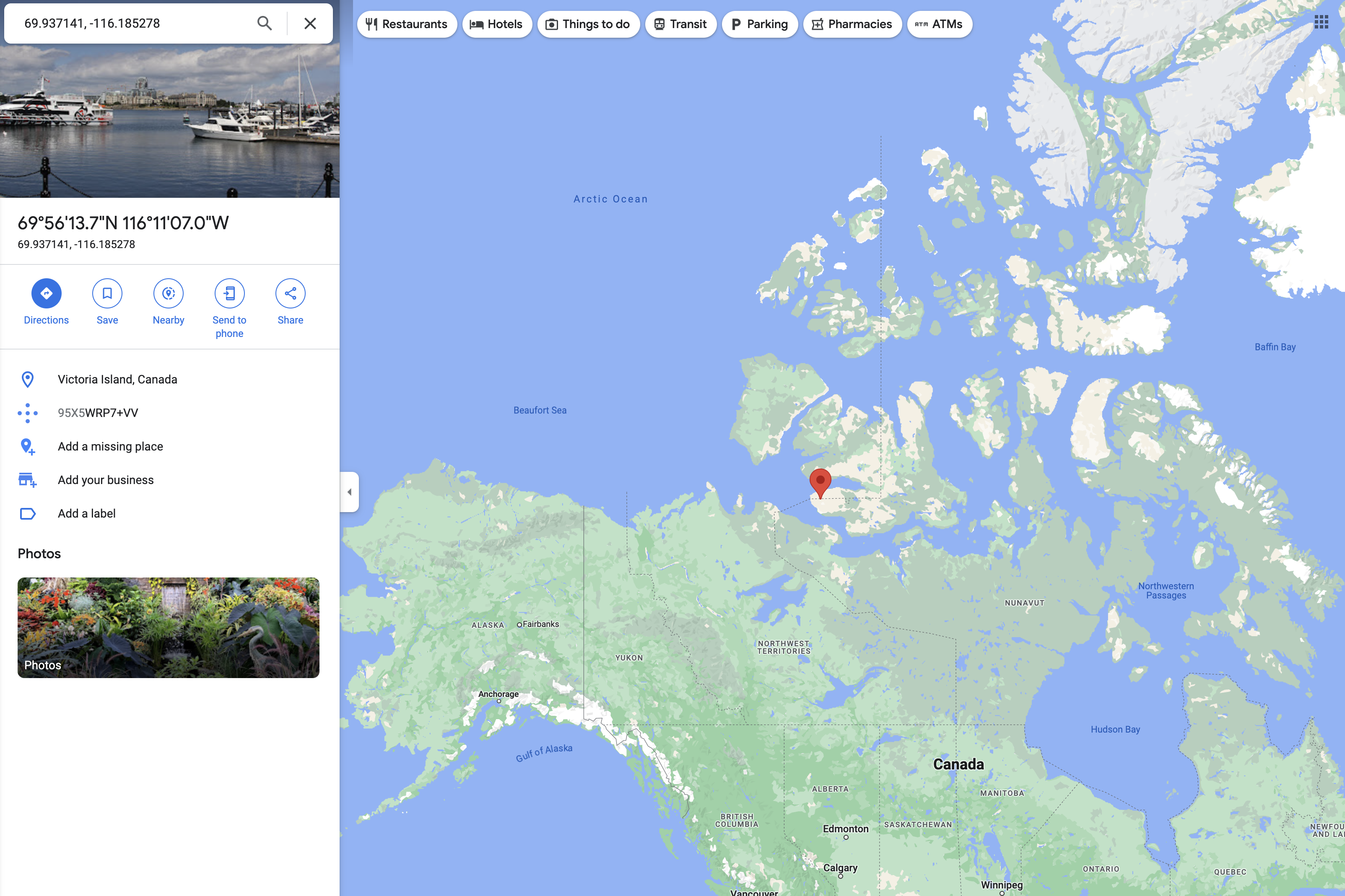Viewport: 1345px width, 896px height.
Task: Copy the plus code 95X5WRP7+VV
Action: tap(98, 413)
